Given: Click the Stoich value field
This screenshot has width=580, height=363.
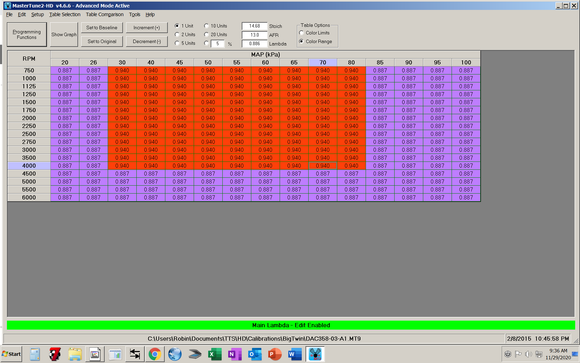Looking at the screenshot, I should pyautogui.click(x=254, y=26).
